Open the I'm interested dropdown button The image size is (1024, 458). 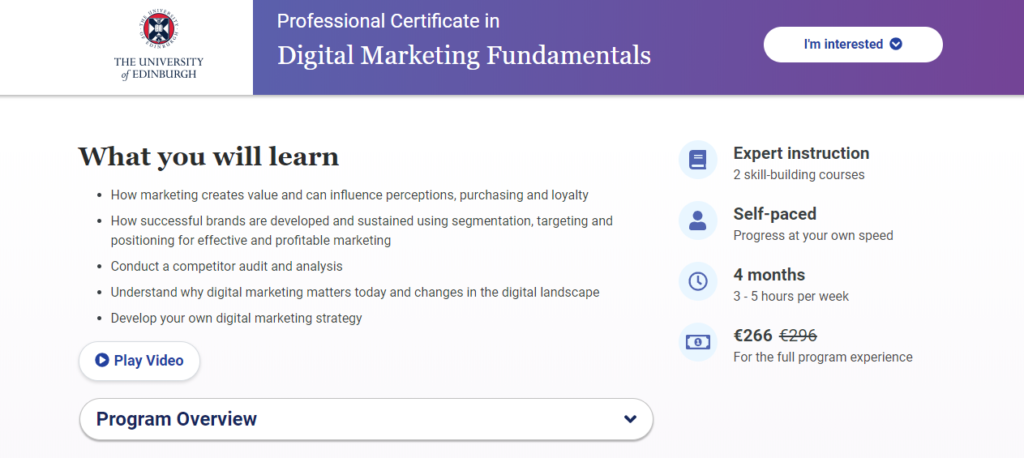tap(853, 44)
